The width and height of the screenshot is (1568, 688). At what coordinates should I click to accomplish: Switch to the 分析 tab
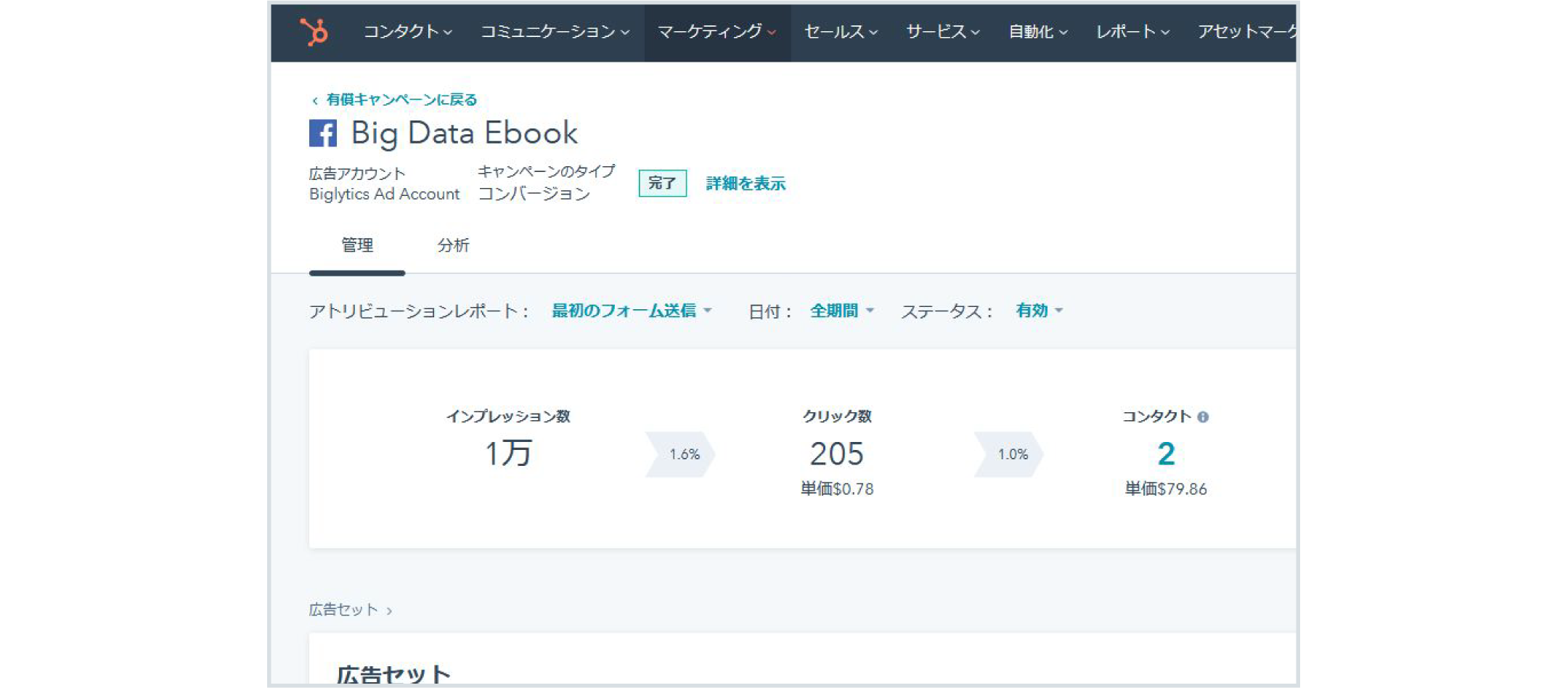(453, 245)
